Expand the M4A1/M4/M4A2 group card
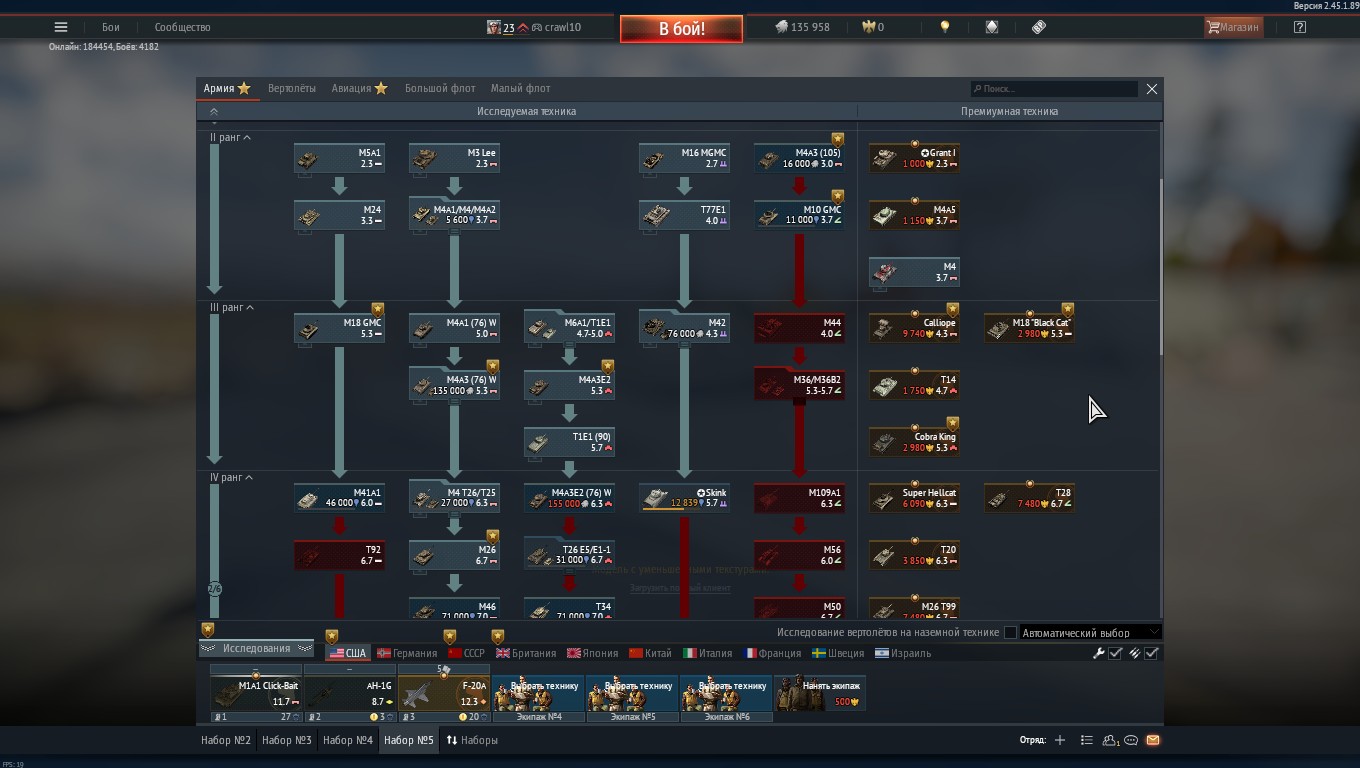1360x768 pixels. tap(454, 214)
